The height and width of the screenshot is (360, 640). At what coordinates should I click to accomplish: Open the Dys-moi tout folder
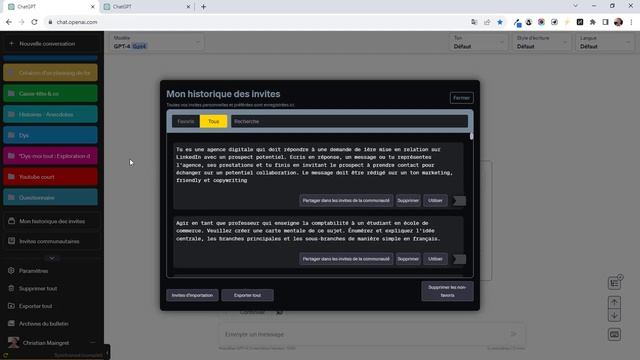(50, 156)
